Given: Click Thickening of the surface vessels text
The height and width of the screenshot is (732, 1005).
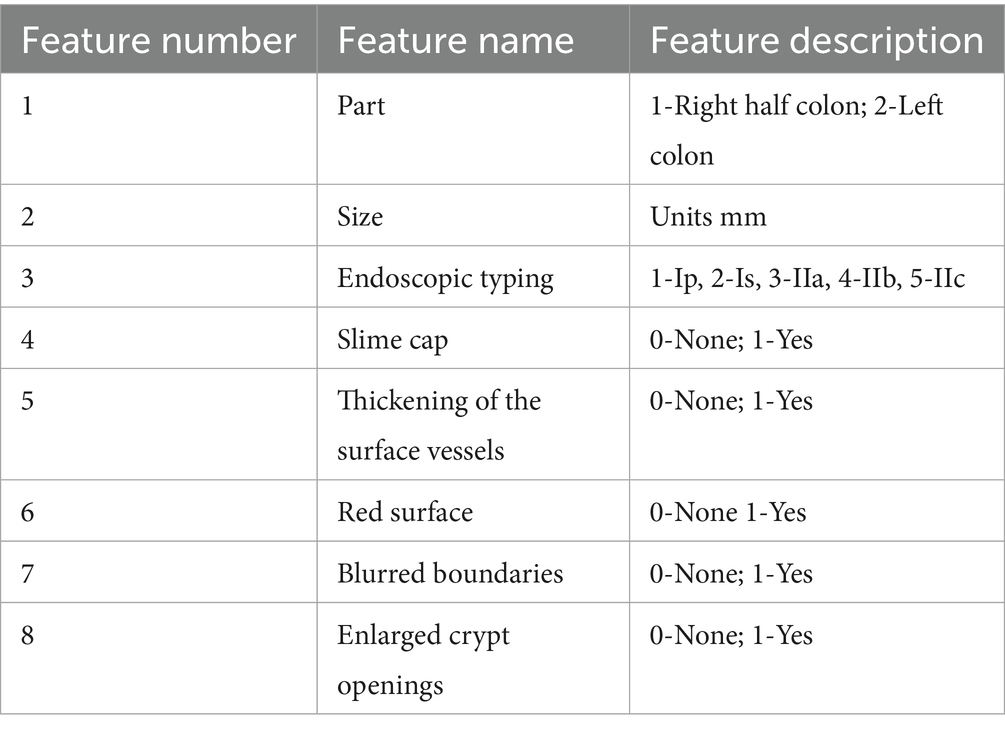Looking at the screenshot, I should pos(438,425).
